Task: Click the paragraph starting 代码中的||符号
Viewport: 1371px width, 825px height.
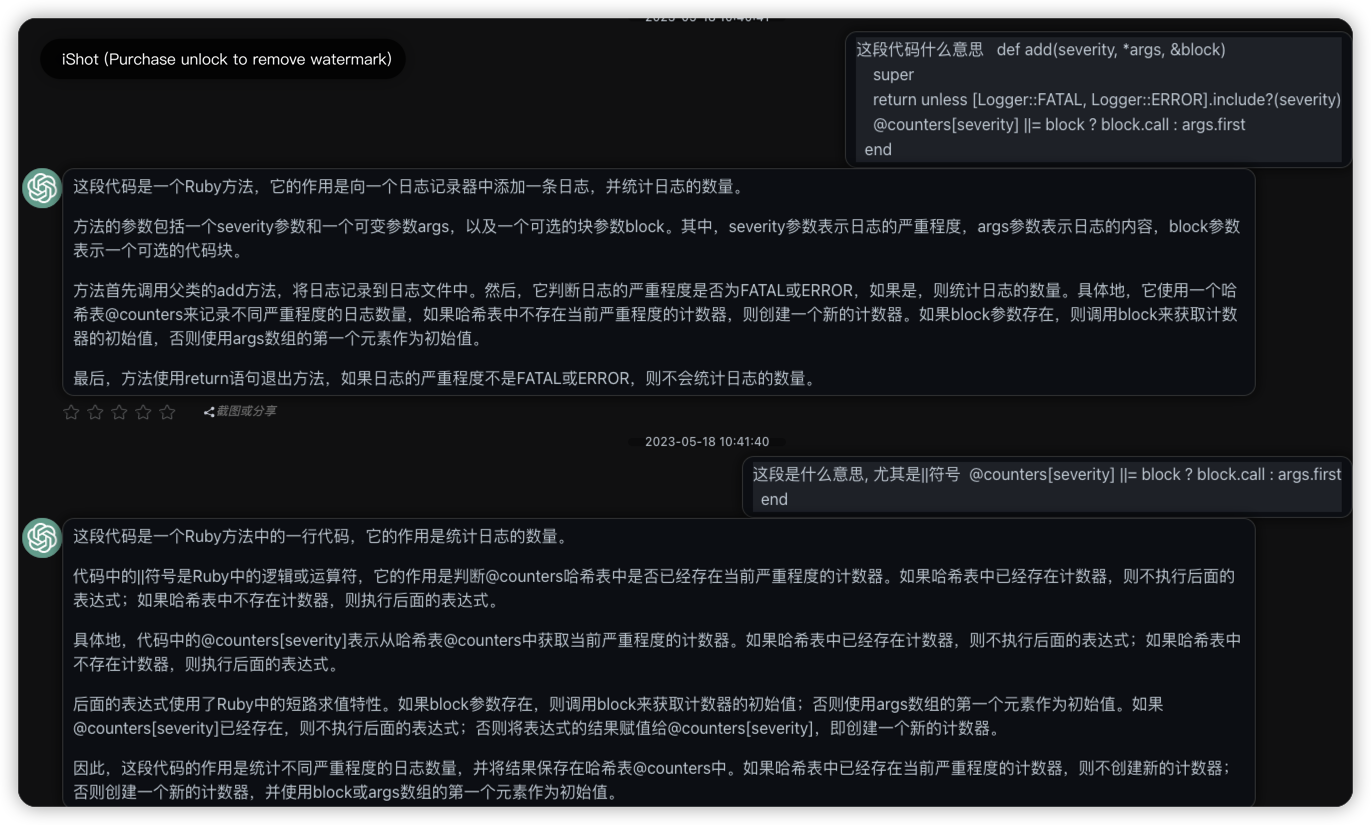Action: 654,588
